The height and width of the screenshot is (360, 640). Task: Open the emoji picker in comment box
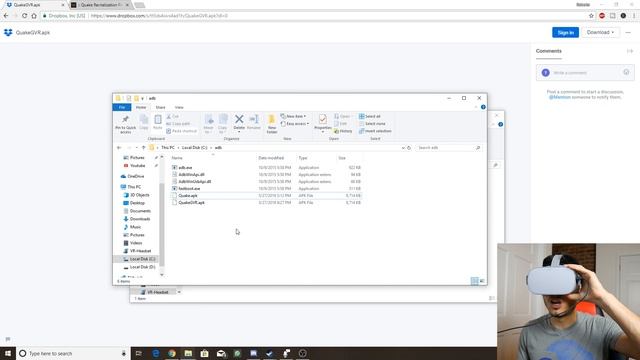626,72
